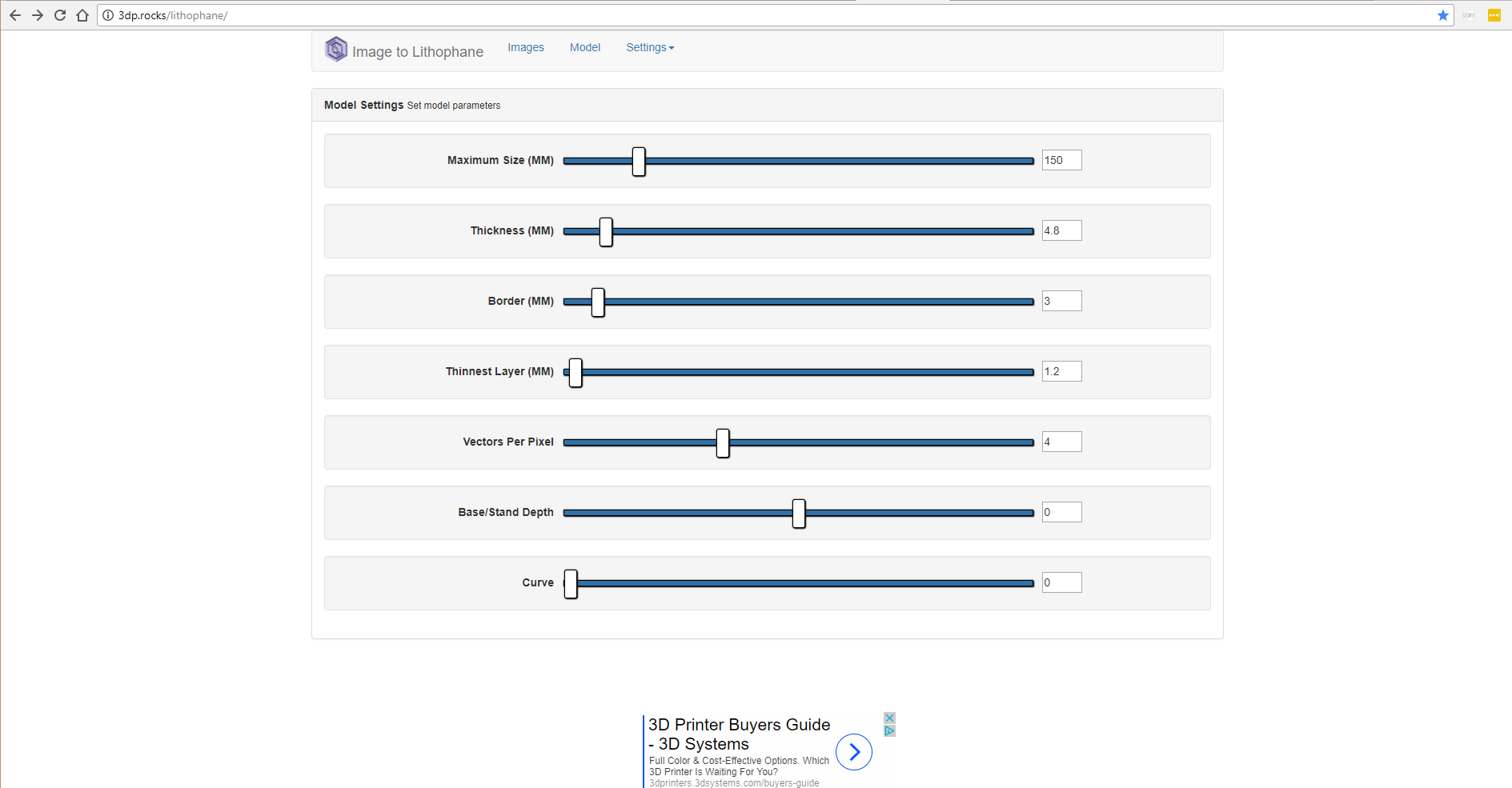
Task: Focus the Curve value field
Action: [x=1061, y=582]
